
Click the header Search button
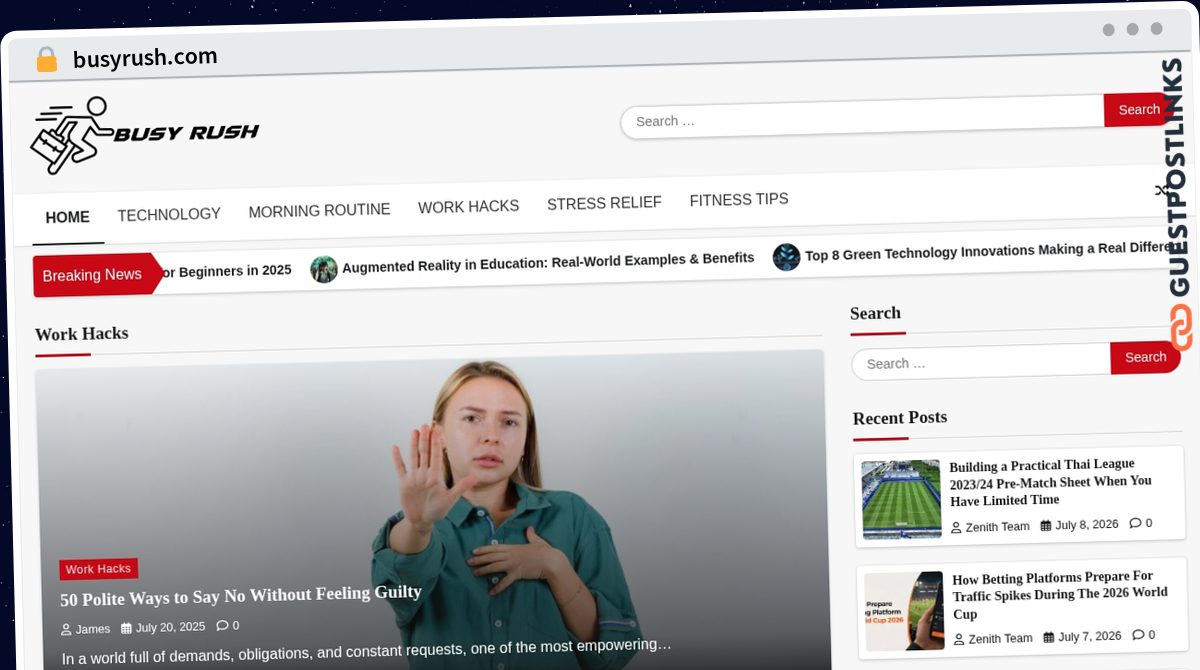click(x=1139, y=109)
